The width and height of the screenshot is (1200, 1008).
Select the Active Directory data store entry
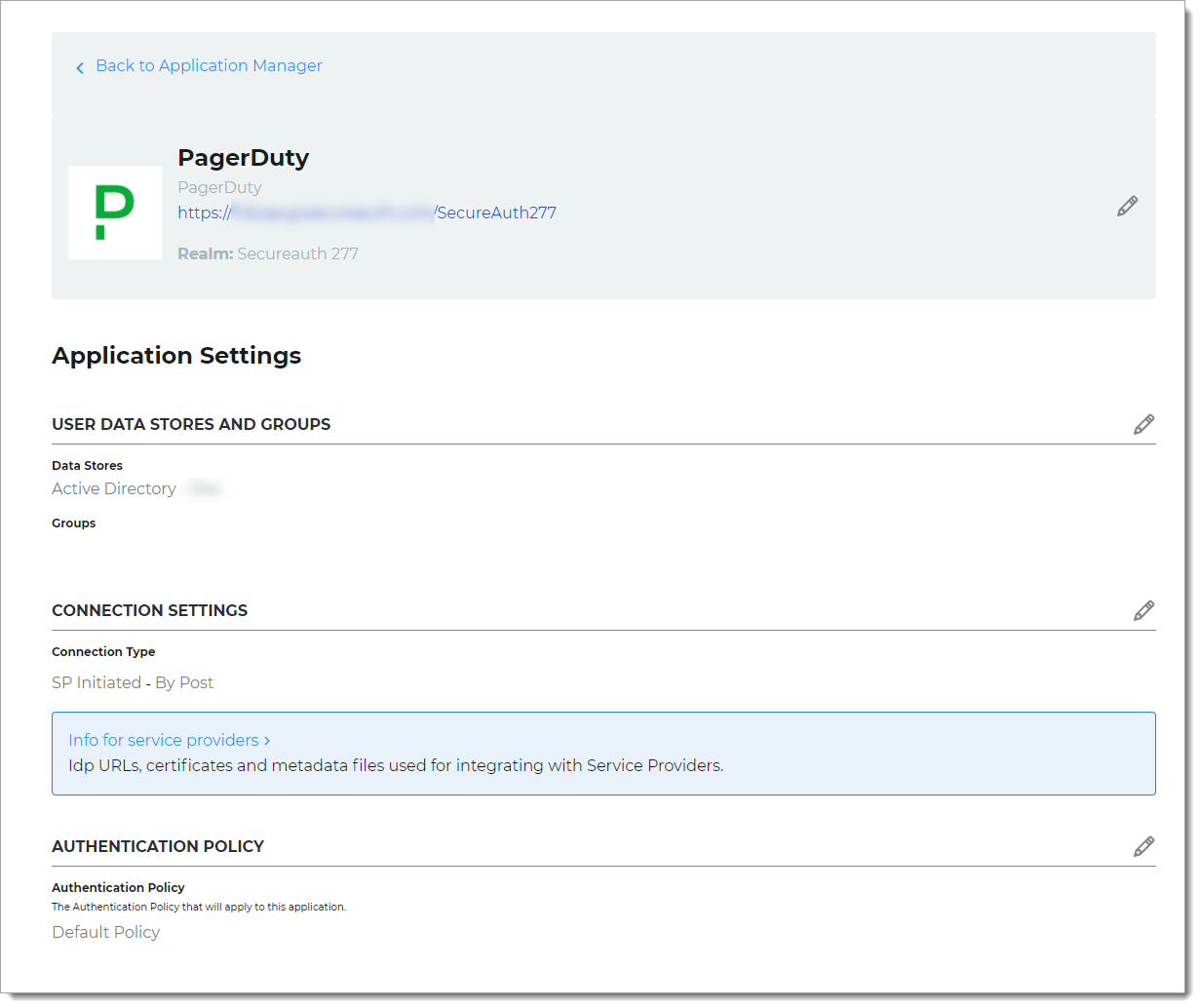[113, 488]
